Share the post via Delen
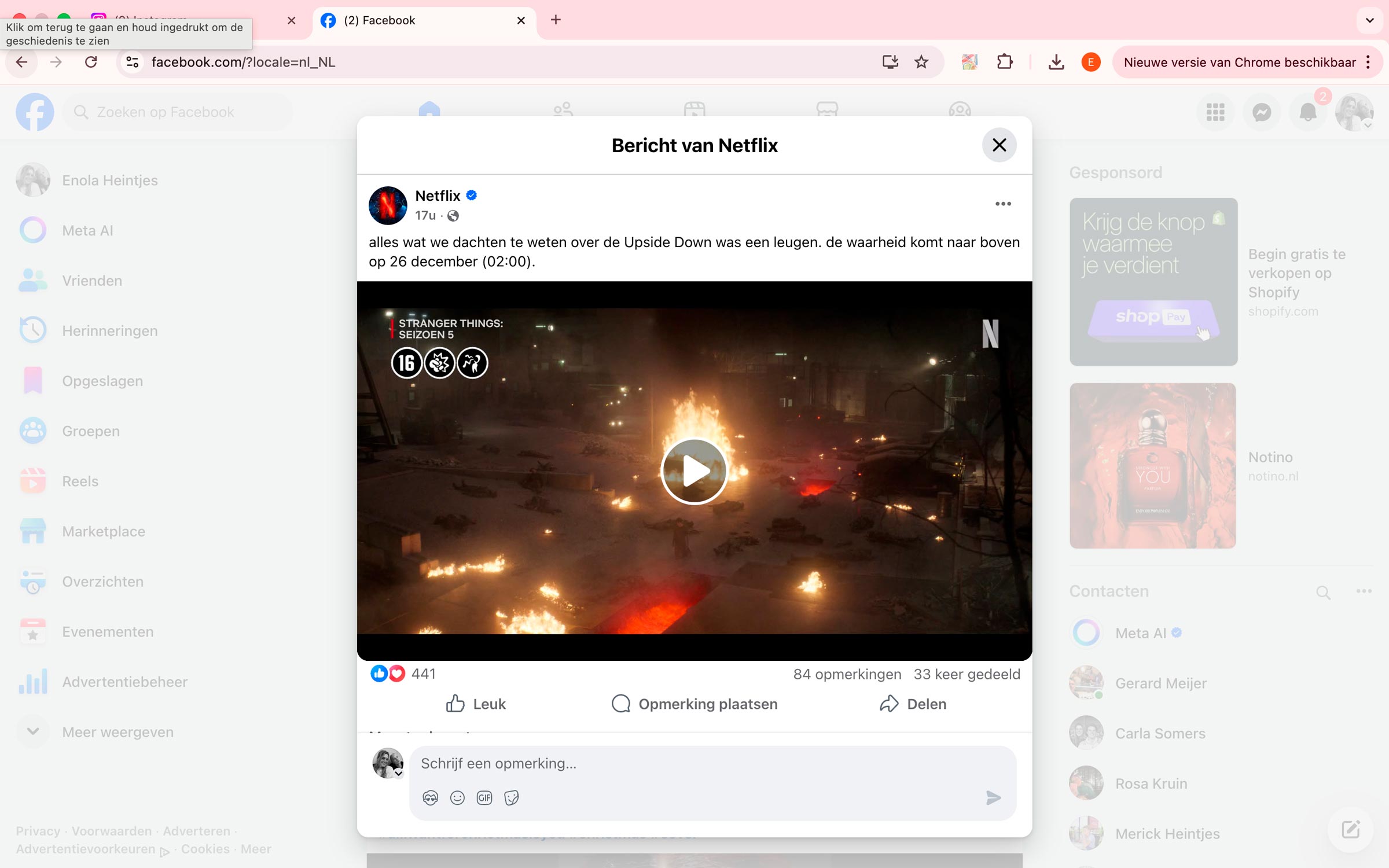This screenshot has height=868, width=1389. [913, 704]
